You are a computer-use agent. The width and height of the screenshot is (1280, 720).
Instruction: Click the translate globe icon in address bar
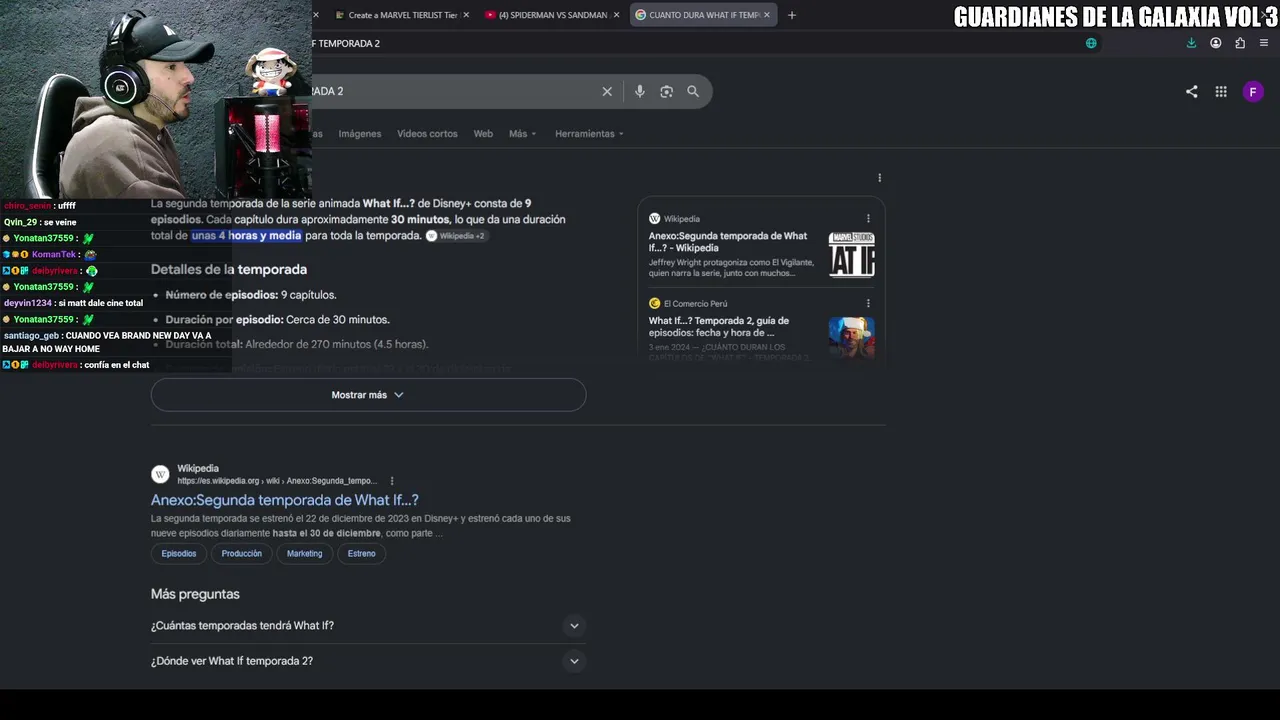1091,43
